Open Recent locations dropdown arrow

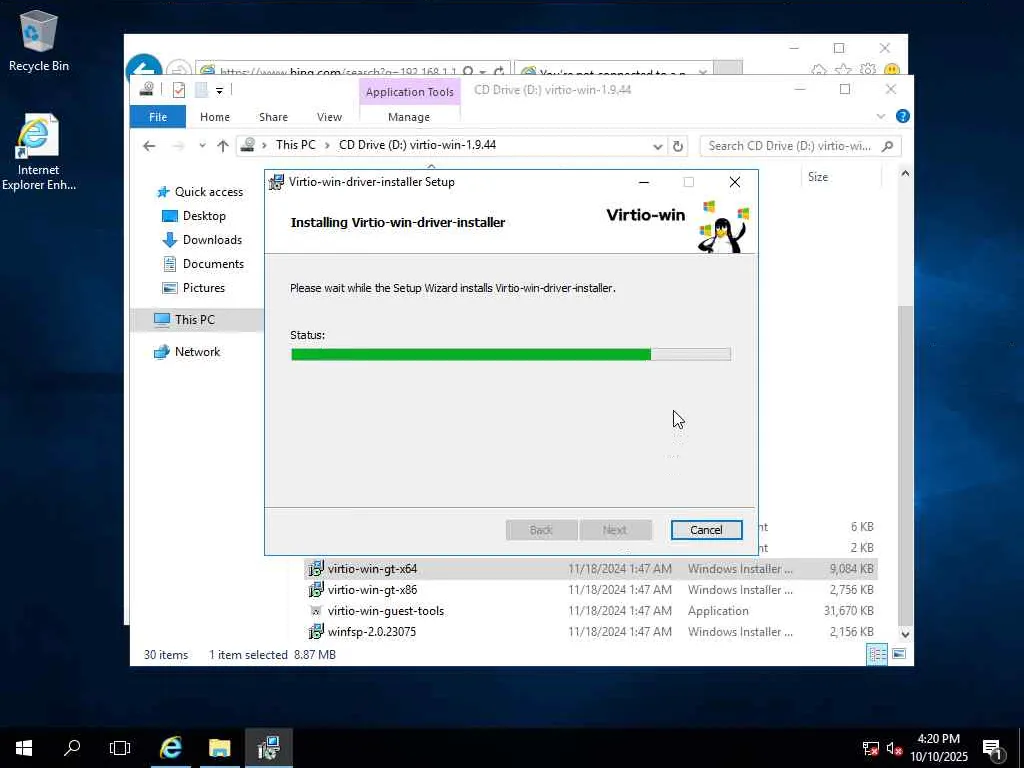(202, 146)
